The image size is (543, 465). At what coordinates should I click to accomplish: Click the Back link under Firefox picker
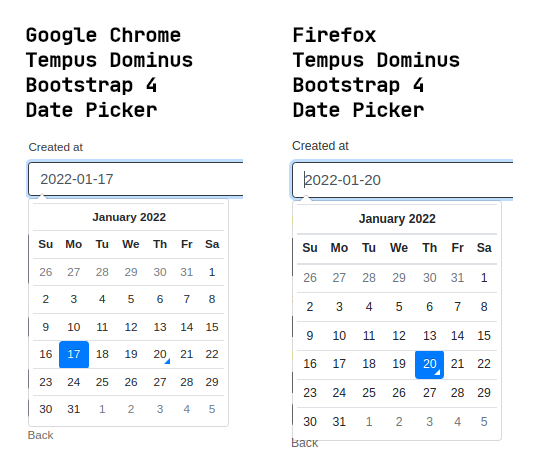pyautogui.click(x=305, y=443)
